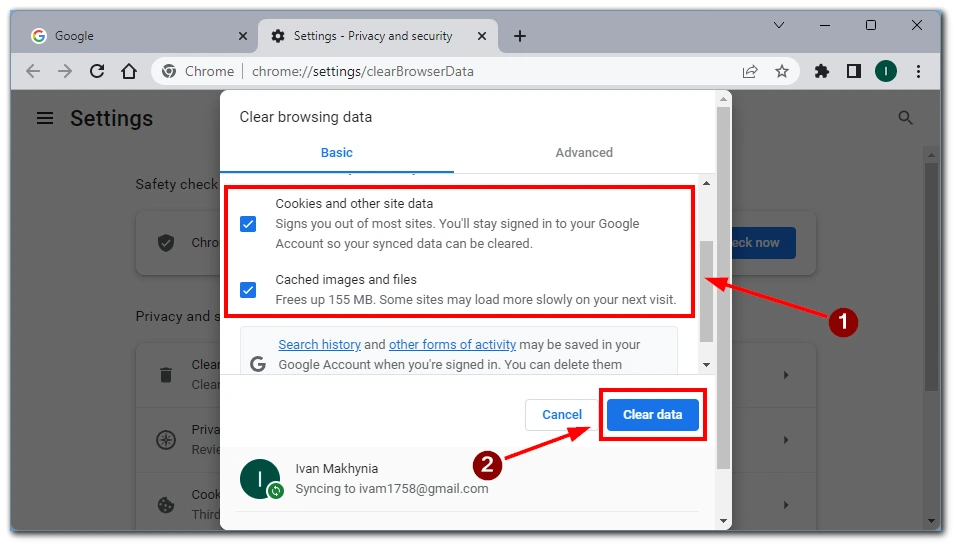Screen dimensions: 959x549
Task: Close the Google tab
Action: [x=243, y=36]
